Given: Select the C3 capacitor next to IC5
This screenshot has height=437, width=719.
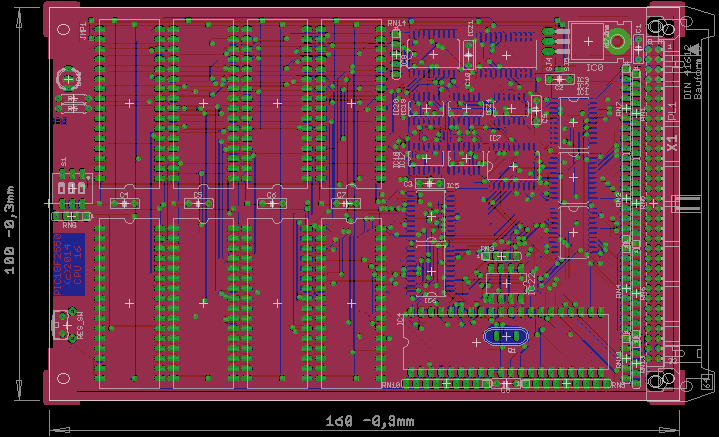Looking at the screenshot, I should pos(430,183).
